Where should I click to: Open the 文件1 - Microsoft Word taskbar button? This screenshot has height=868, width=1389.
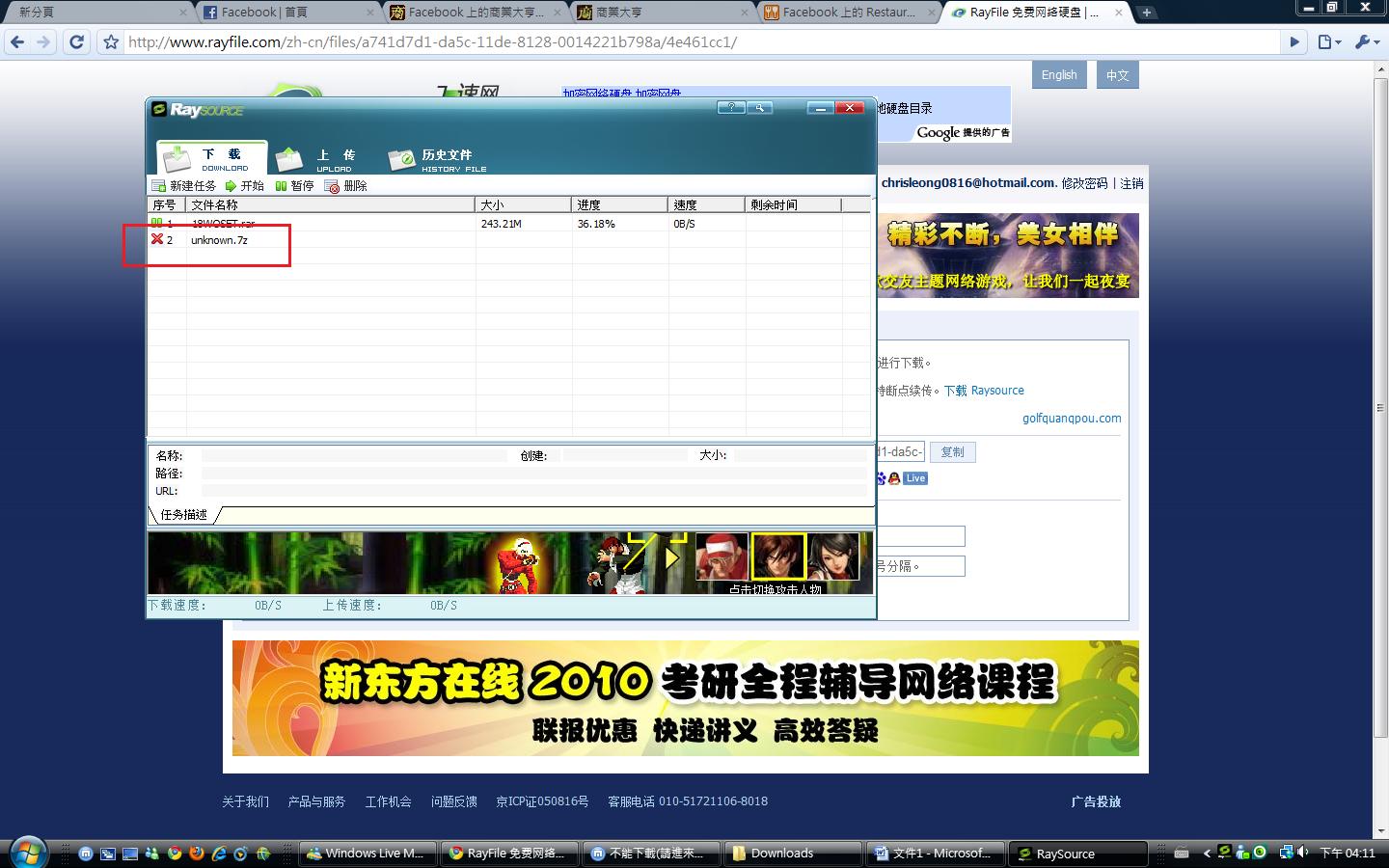934,854
